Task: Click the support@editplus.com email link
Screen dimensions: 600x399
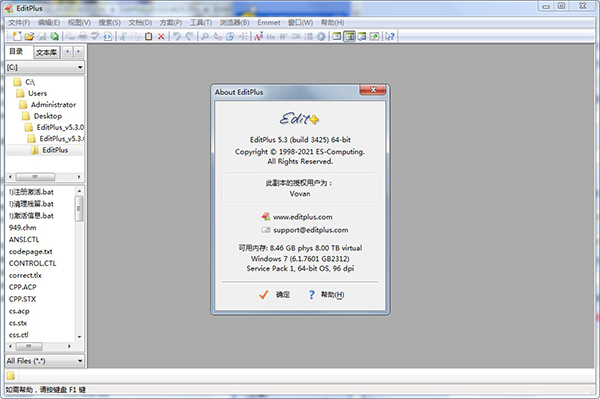Action: click(x=311, y=230)
